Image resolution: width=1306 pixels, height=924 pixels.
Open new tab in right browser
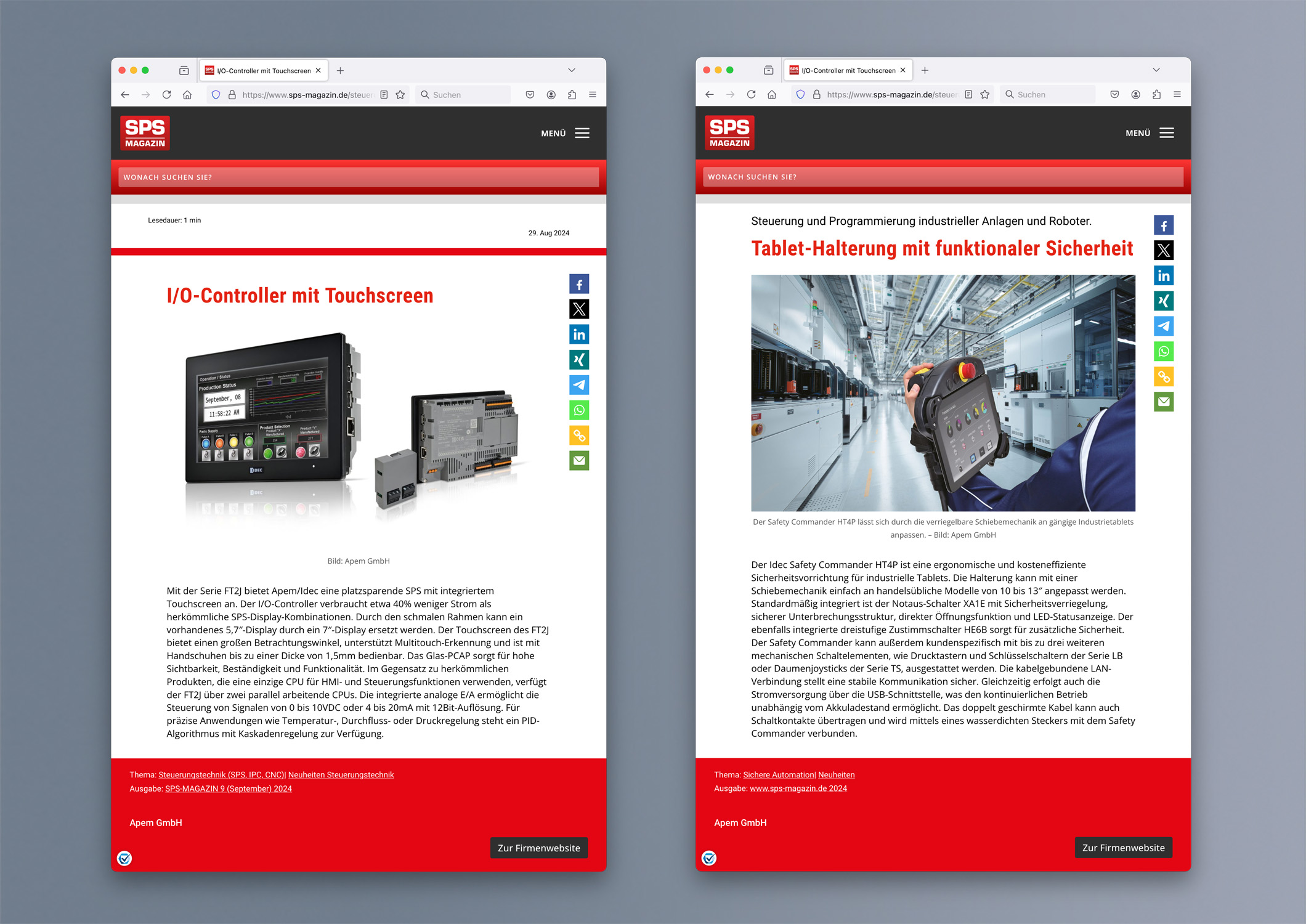pos(925,70)
